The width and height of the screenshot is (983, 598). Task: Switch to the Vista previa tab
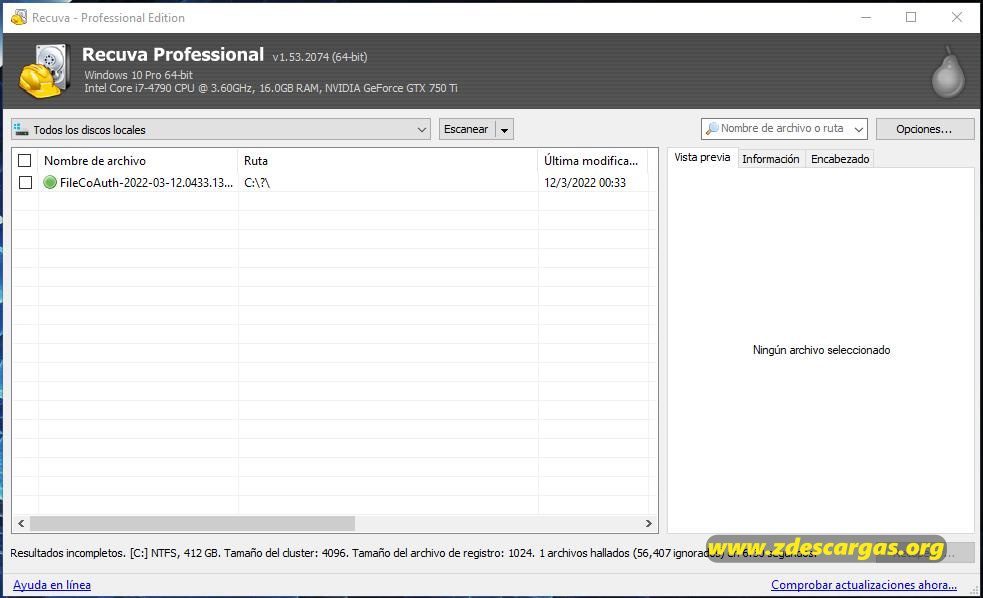pyautogui.click(x=702, y=157)
